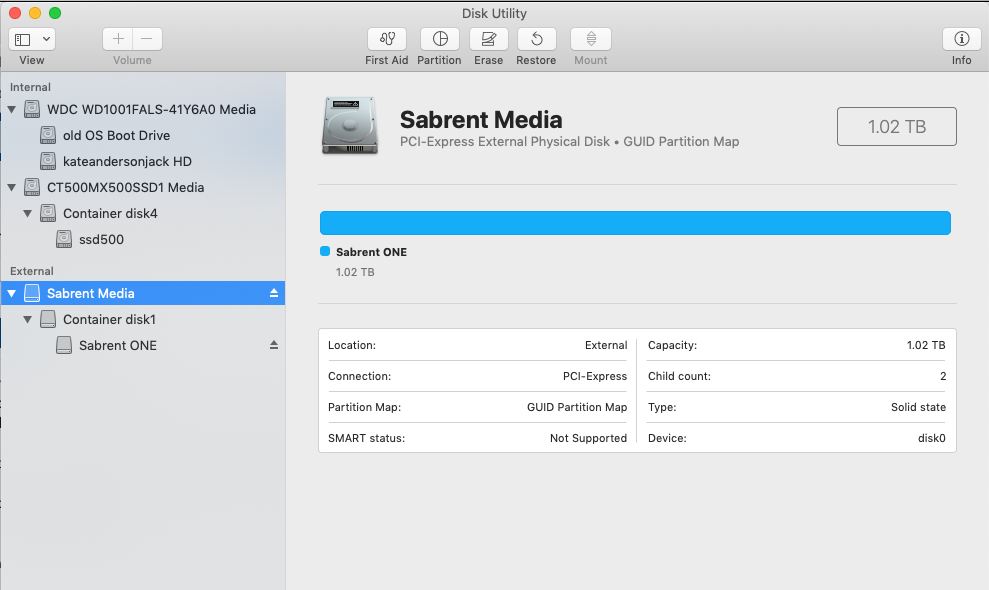The height and width of the screenshot is (590, 989).
Task: Select the ssd500 volume row
Action: (x=143, y=239)
